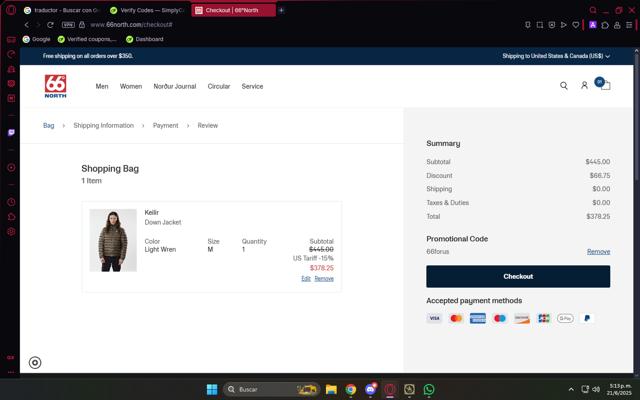The image size is (640, 400).
Task: Bookmark page with the heart icon
Action: pos(576,25)
